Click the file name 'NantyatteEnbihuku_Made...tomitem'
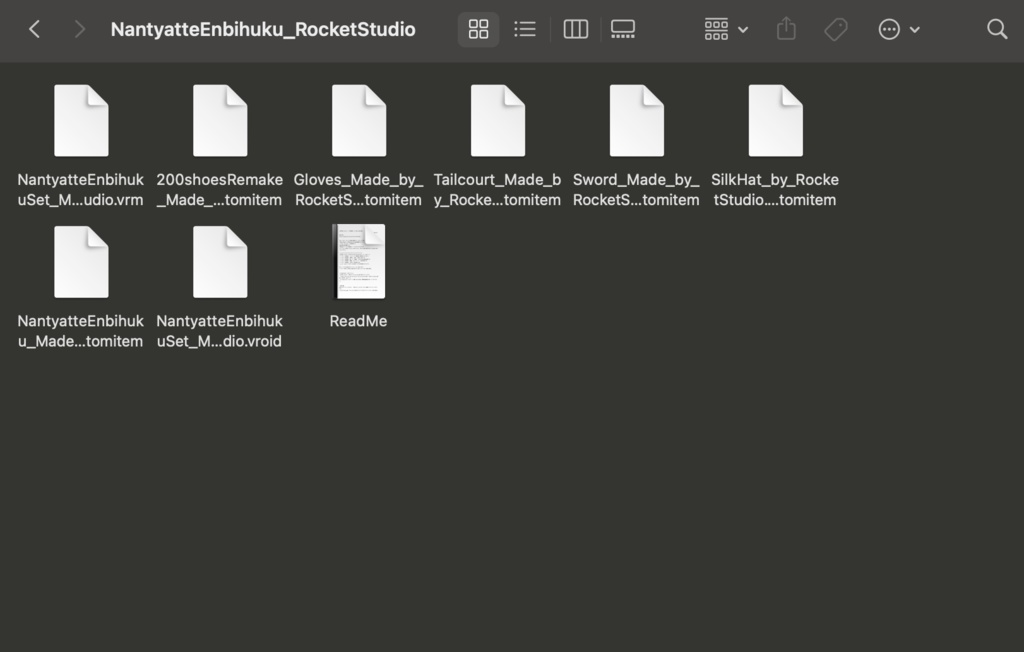Image resolution: width=1024 pixels, height=652 pixels. 80,331
